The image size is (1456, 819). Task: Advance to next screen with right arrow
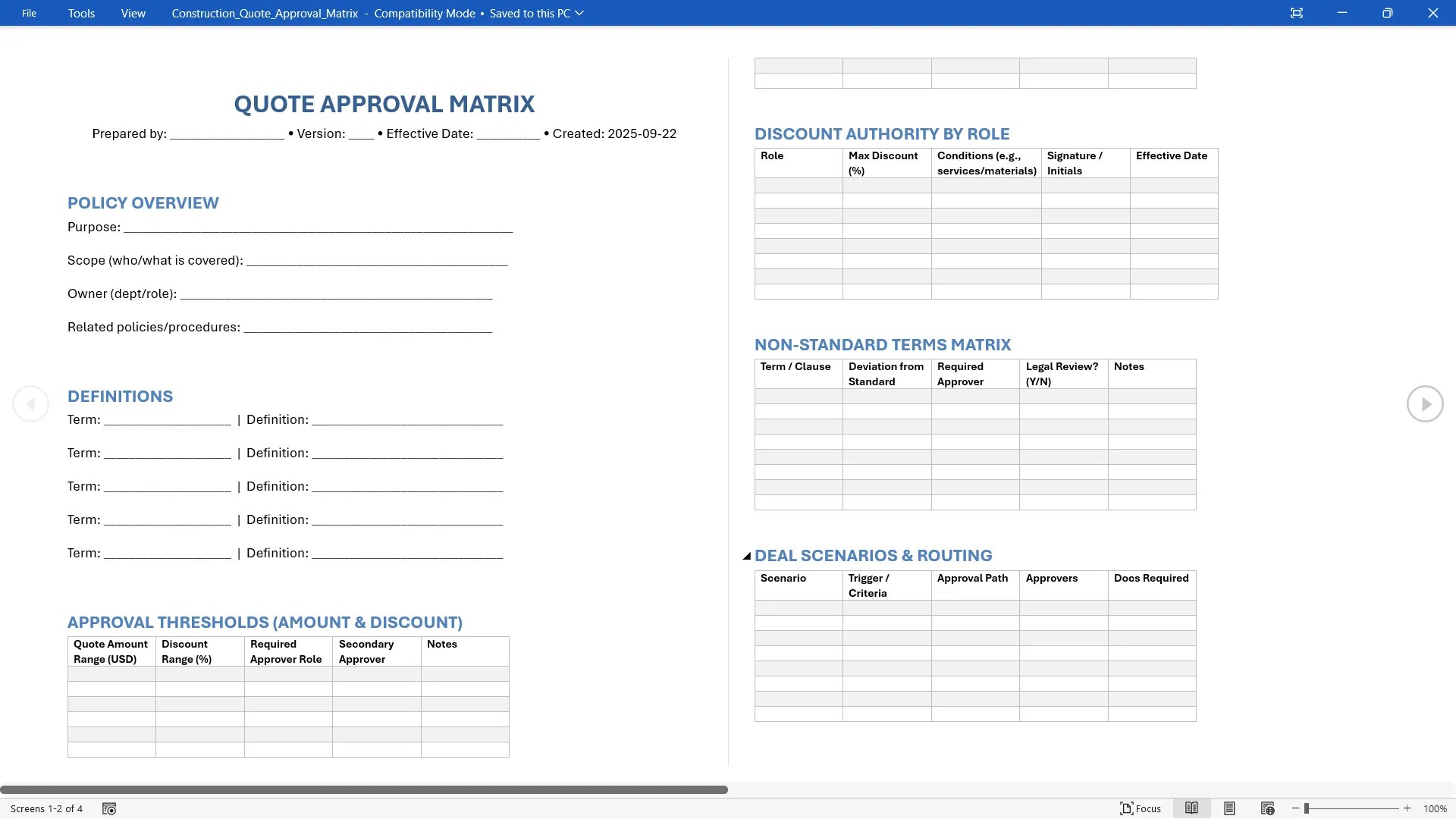[x=1425, y=404]
